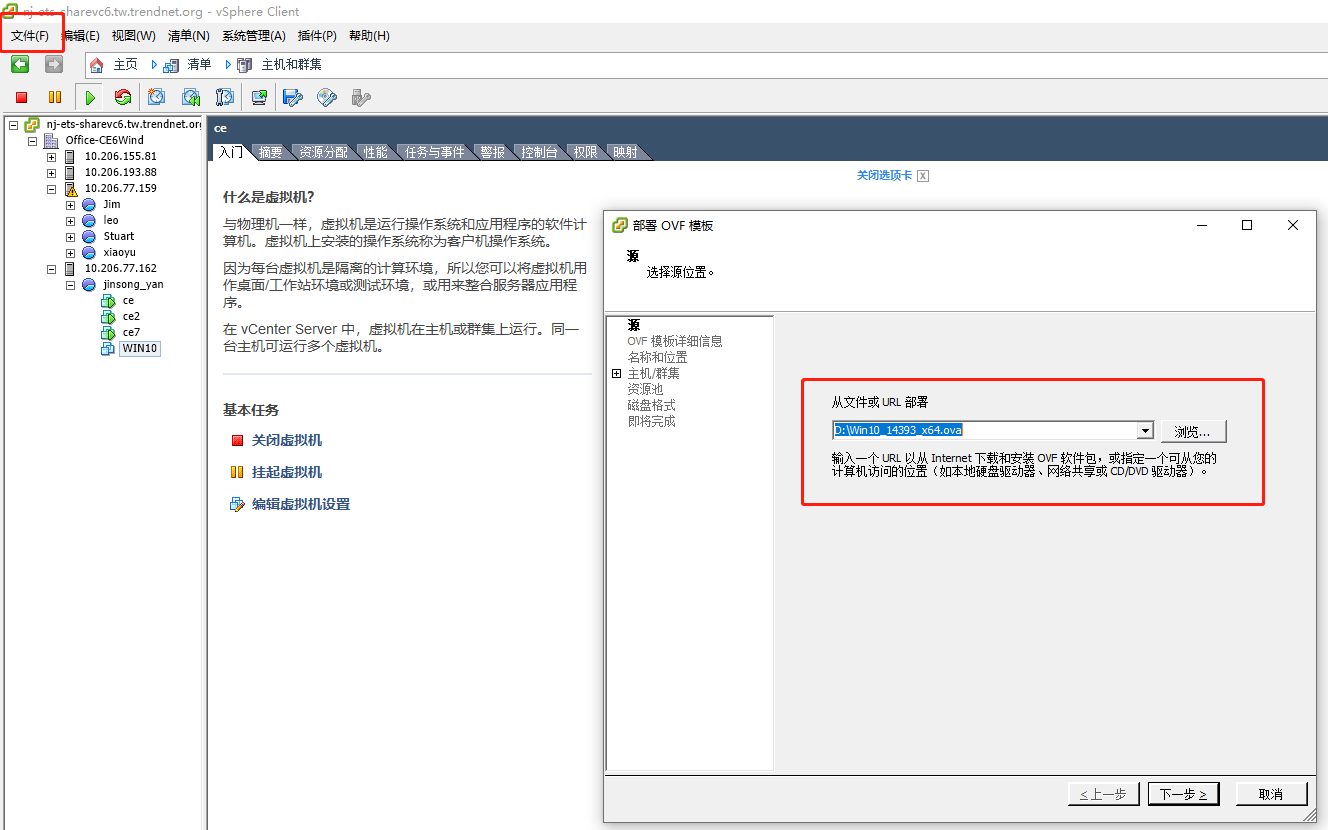Viewport: 1328px width, 830px height.
Task: Click the red power off toolbar icon
Action: pos(21,97)
